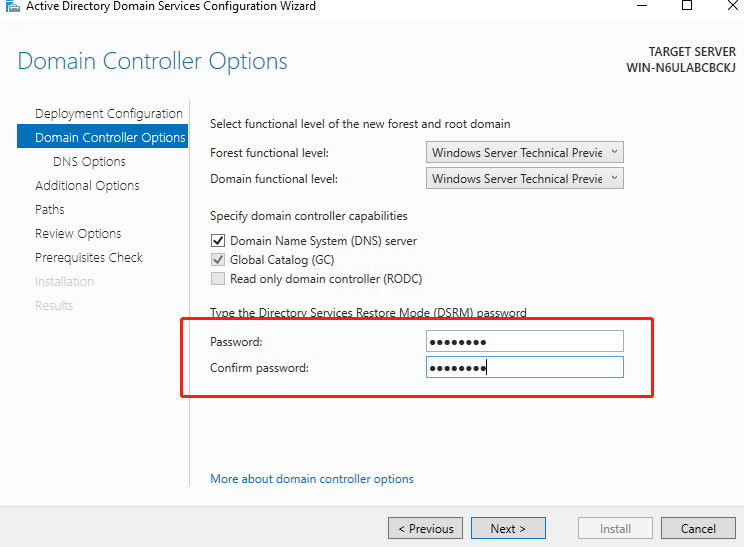
Task: Toggle Read only domain controller (RODC) checkbox
Action: [218, 278]
